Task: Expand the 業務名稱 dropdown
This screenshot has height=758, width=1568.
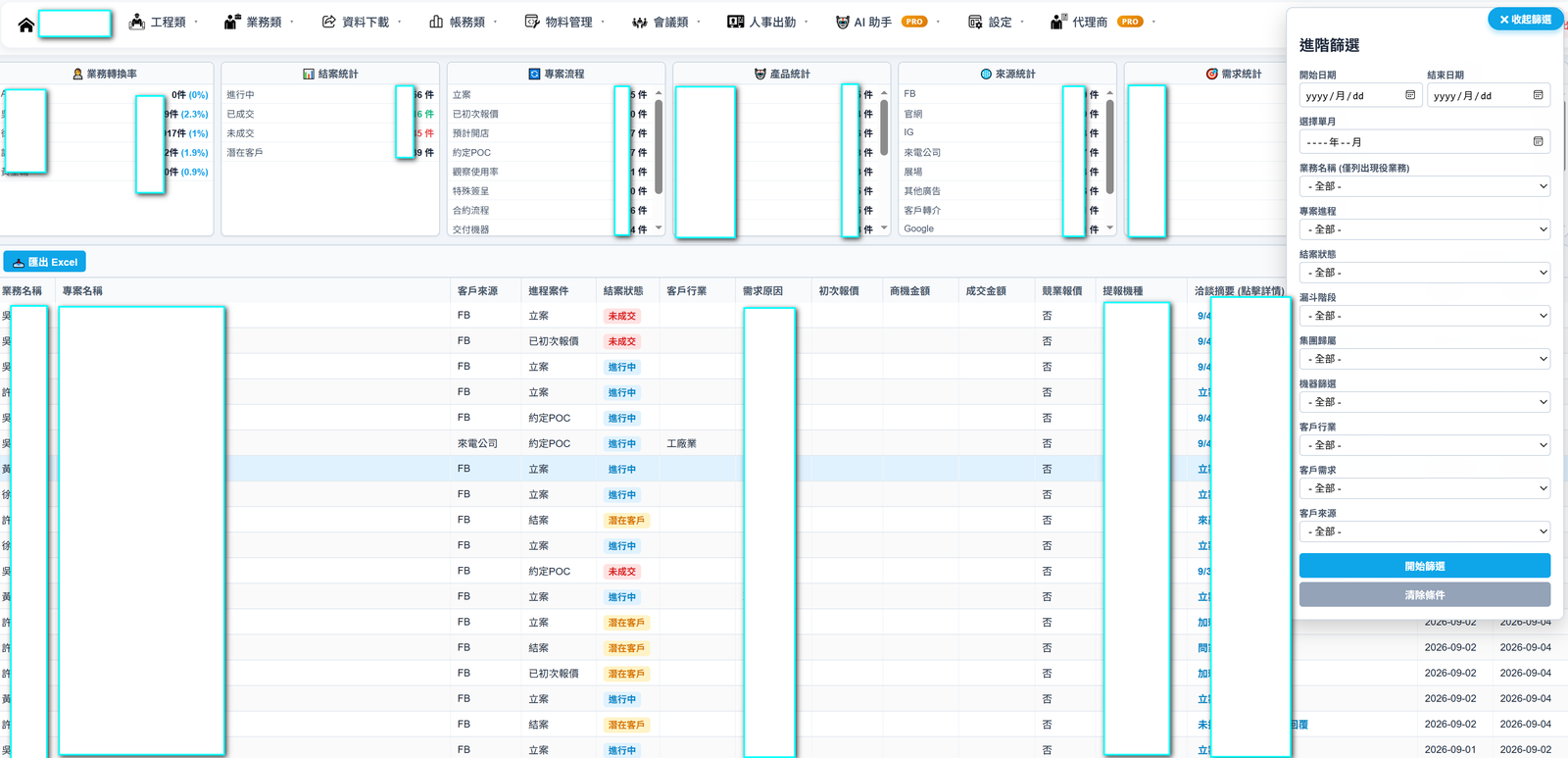Action: pyautogui.click(x=1425, y=186)
